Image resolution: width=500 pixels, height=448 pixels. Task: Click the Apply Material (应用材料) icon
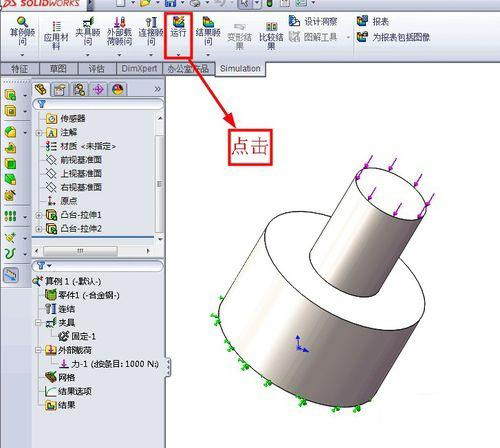pyautogui.click(x=56, y=35)
